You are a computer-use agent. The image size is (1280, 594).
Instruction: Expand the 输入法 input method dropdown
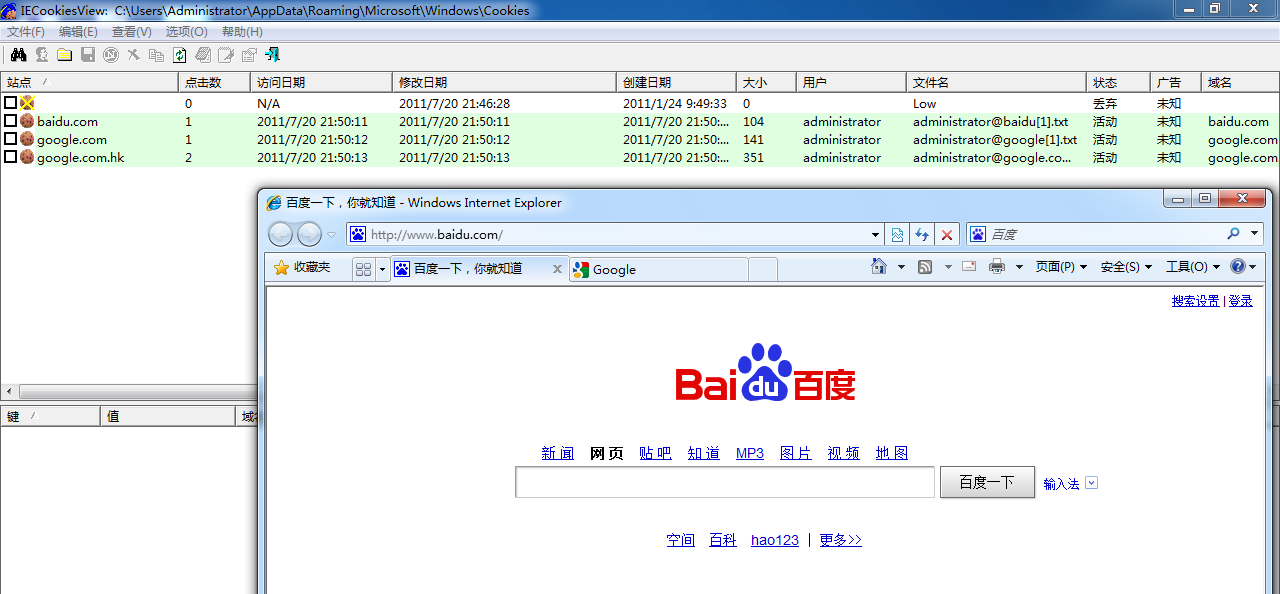pos(1091,483)
